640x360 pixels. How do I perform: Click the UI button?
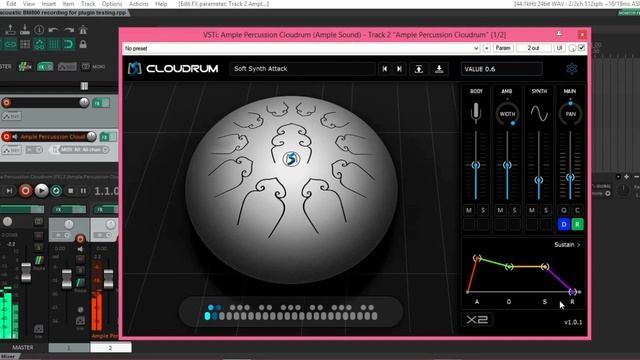559,48
